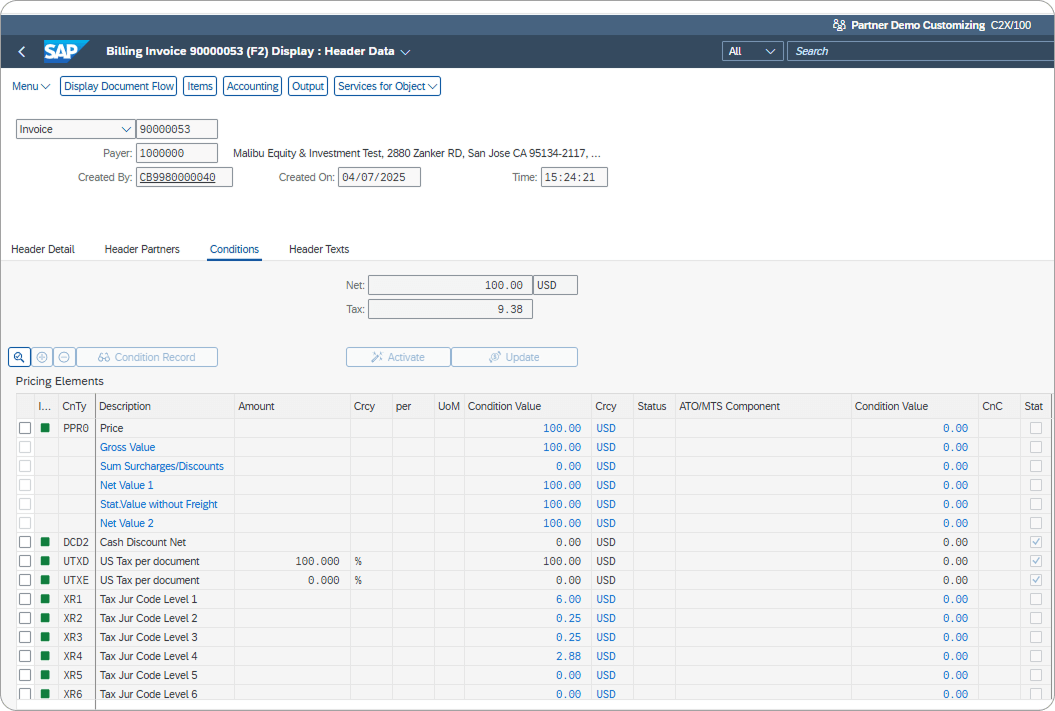Click the plus icon to insert a row
Image resolution: width=1055 pixels, height=711 pixels.
41,357
